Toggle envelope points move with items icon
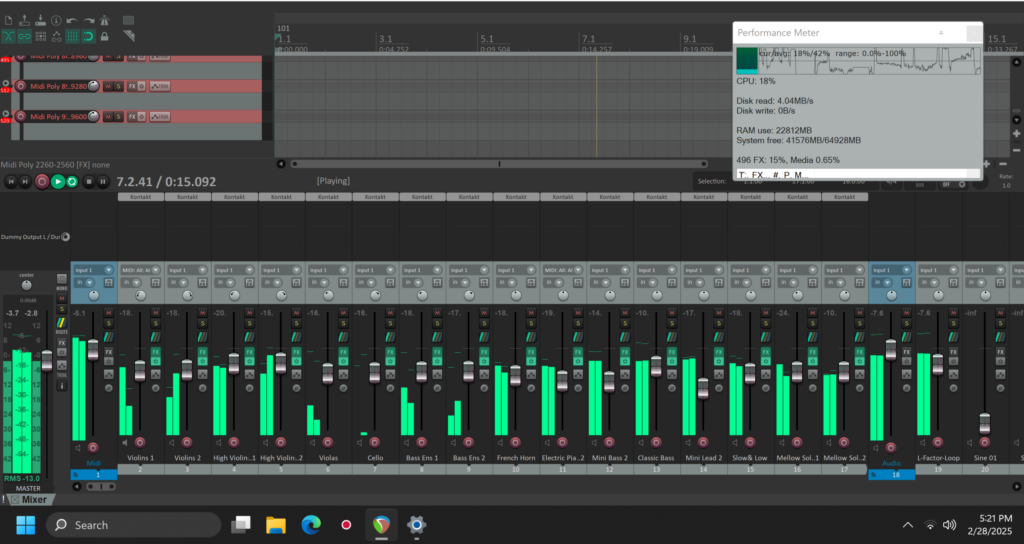Image resolution: width=1024 pixels, height=544 pixels. [x=56, y=37]
